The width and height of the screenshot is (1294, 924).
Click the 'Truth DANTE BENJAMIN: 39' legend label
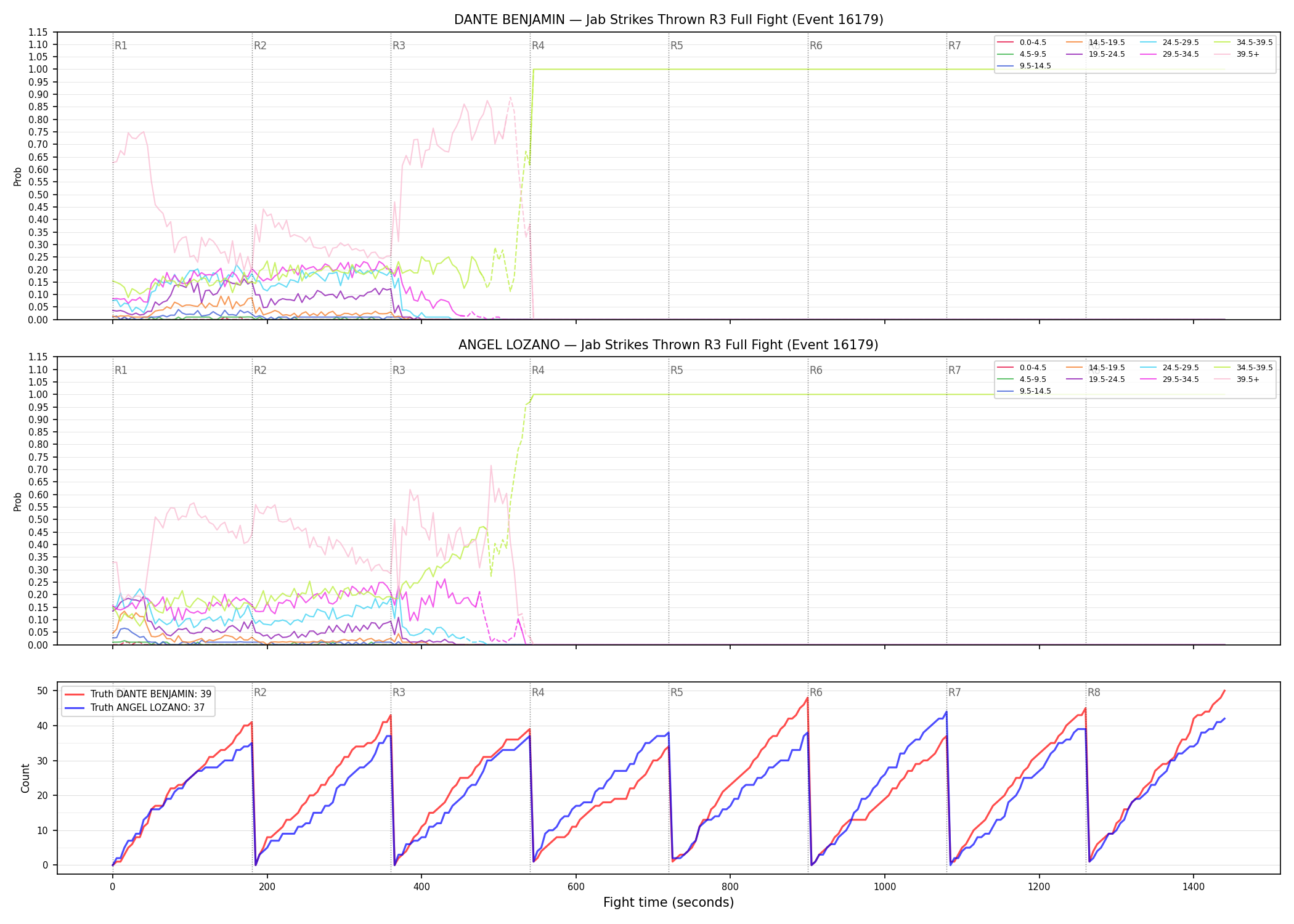pos(151,694)
